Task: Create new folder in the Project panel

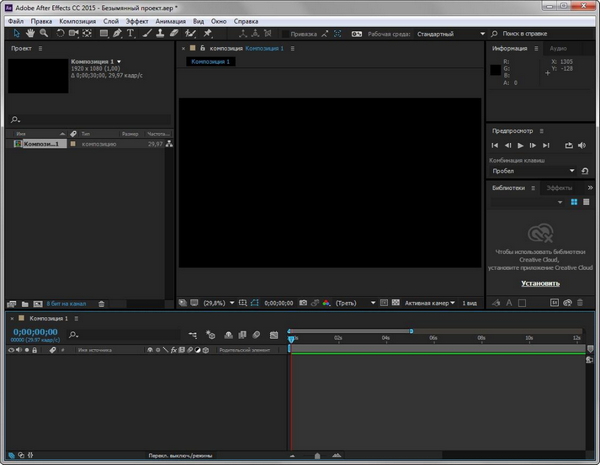Action: point(26,303)
